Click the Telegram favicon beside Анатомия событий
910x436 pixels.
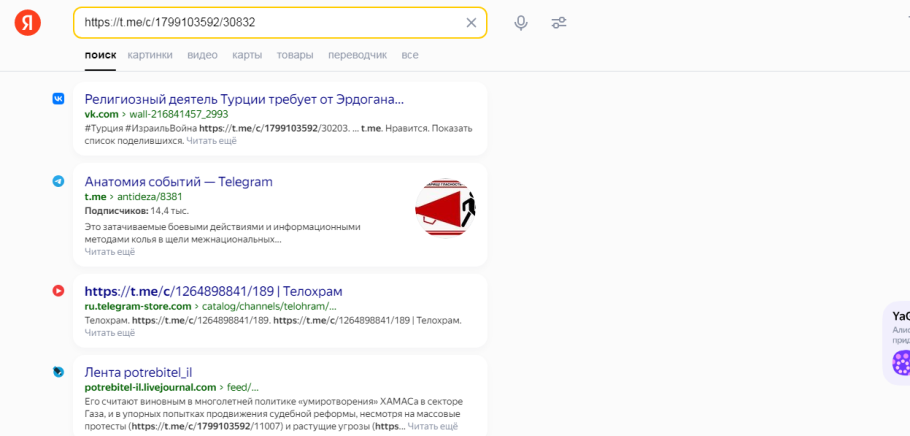58,181
